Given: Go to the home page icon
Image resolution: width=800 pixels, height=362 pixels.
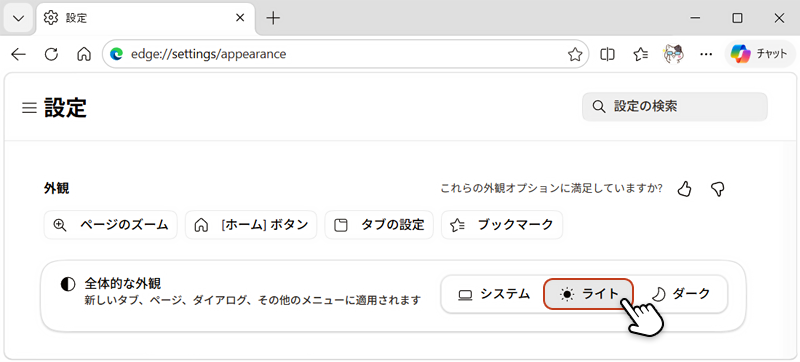Looking at the screenshot, I should pyautogui.click(x=84, y=54).
